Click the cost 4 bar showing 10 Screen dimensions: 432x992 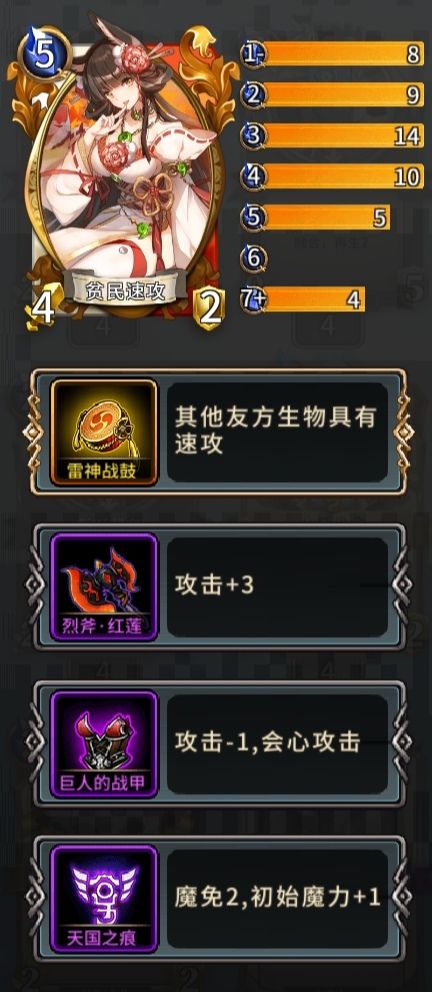point(343,177)
